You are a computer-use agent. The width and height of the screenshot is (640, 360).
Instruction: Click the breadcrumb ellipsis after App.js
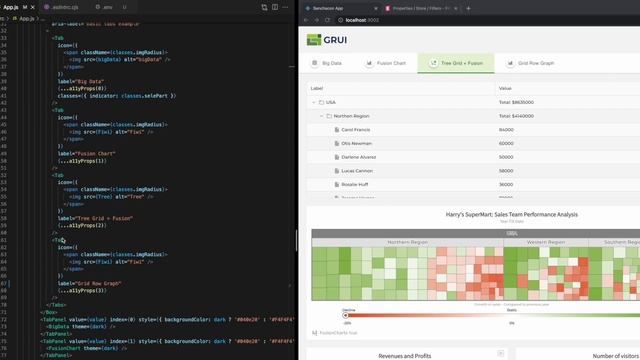click(x=43, y=19)
